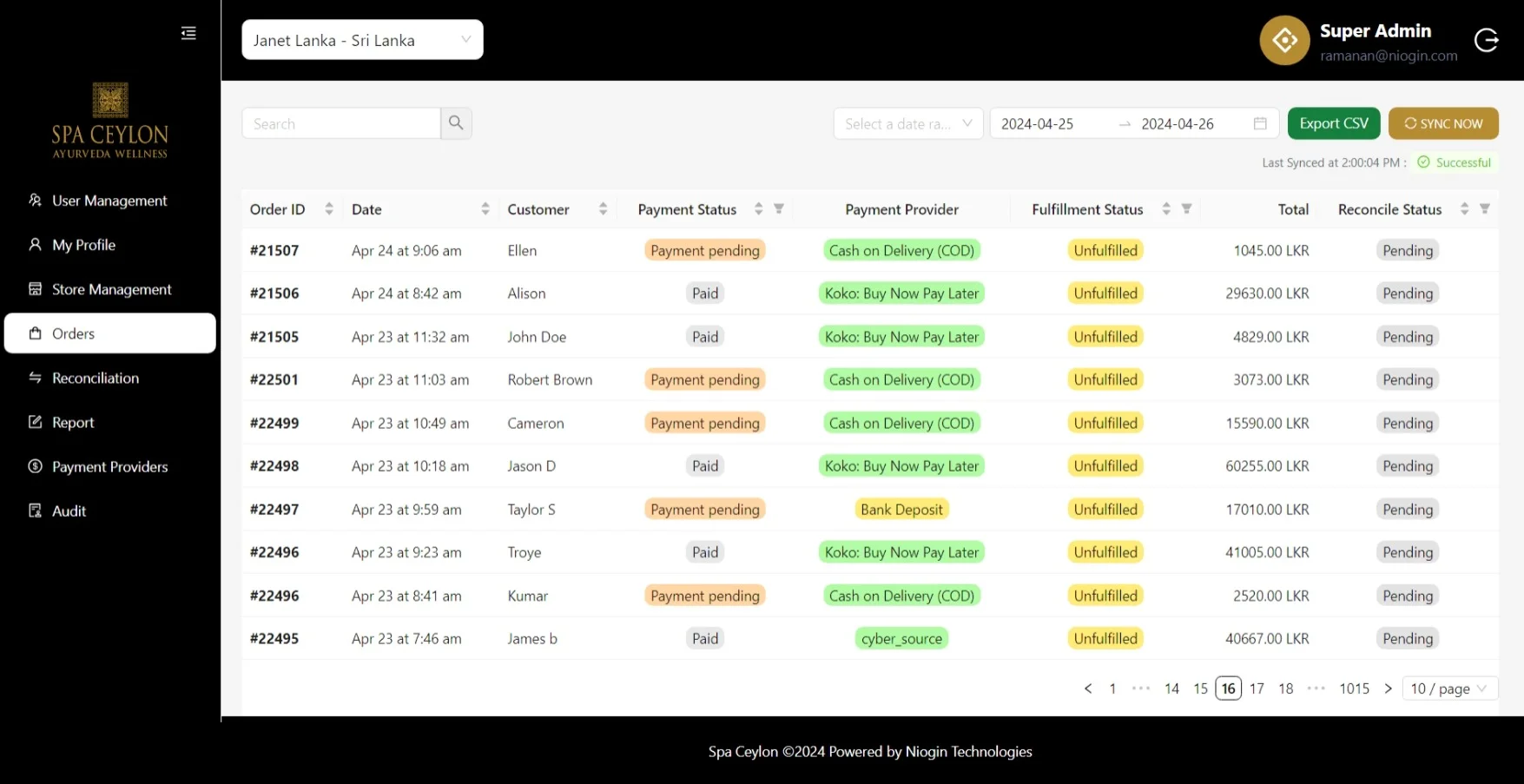Collapse the sidebar using the hamburger icon
The width and height of the screenshot is (1524, 784).
[x=188, y=33]
